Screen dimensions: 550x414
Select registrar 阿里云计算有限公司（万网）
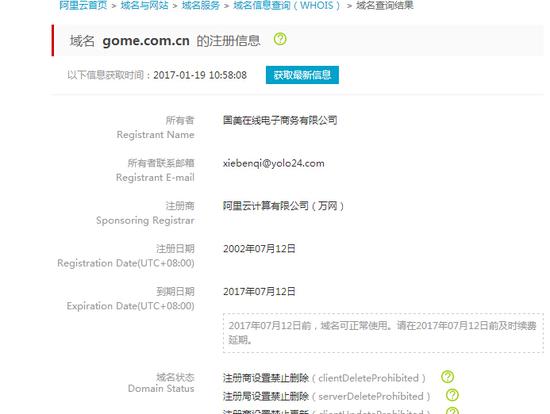coord(283,206)
